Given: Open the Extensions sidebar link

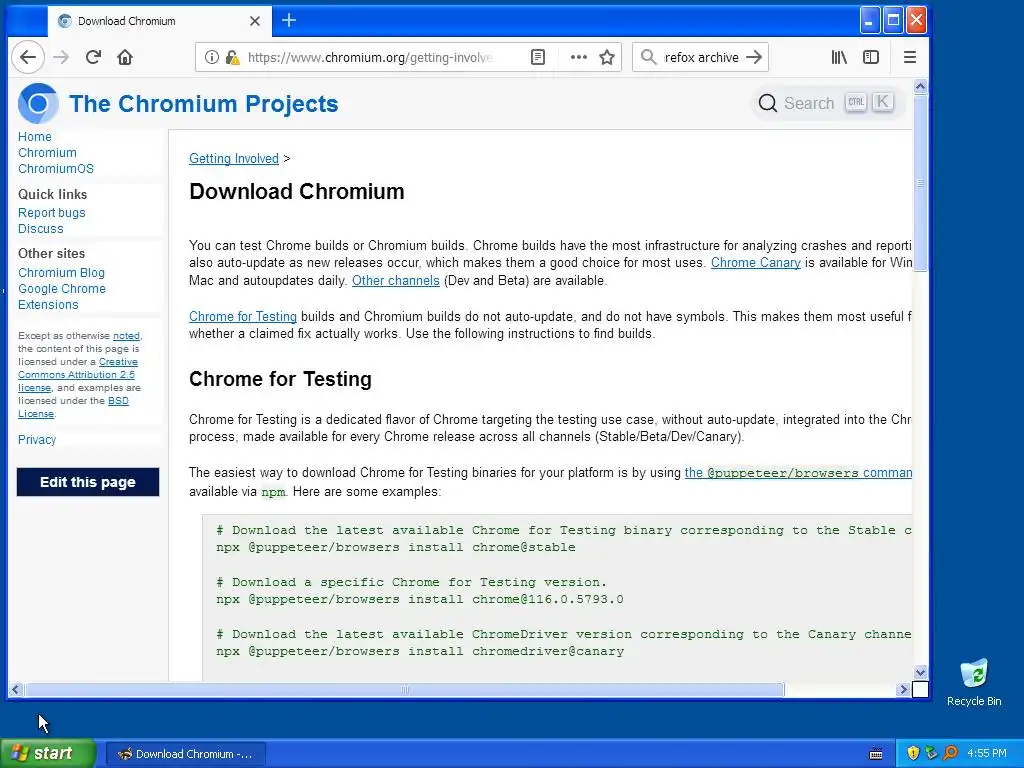Looking at the screenshot, I should [48, 305].
